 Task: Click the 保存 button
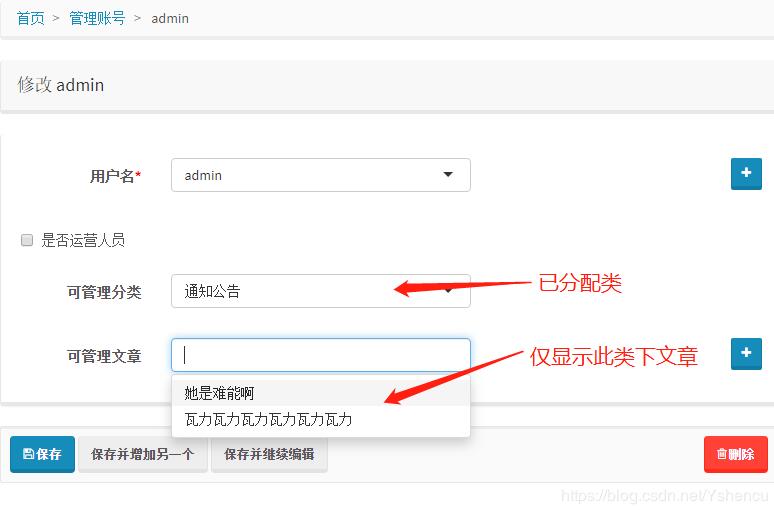42,454
